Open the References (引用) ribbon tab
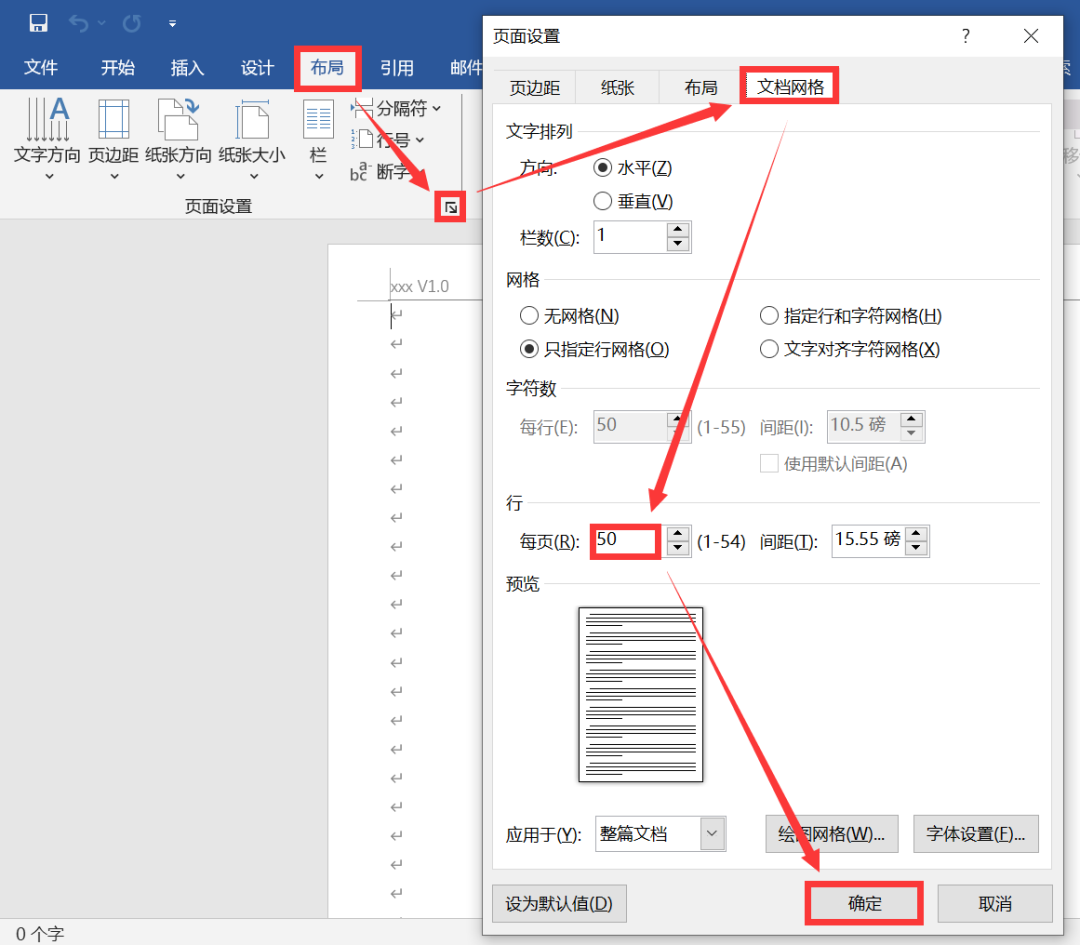This screenshot has width=1080, height=945. [x=397, y=67]
